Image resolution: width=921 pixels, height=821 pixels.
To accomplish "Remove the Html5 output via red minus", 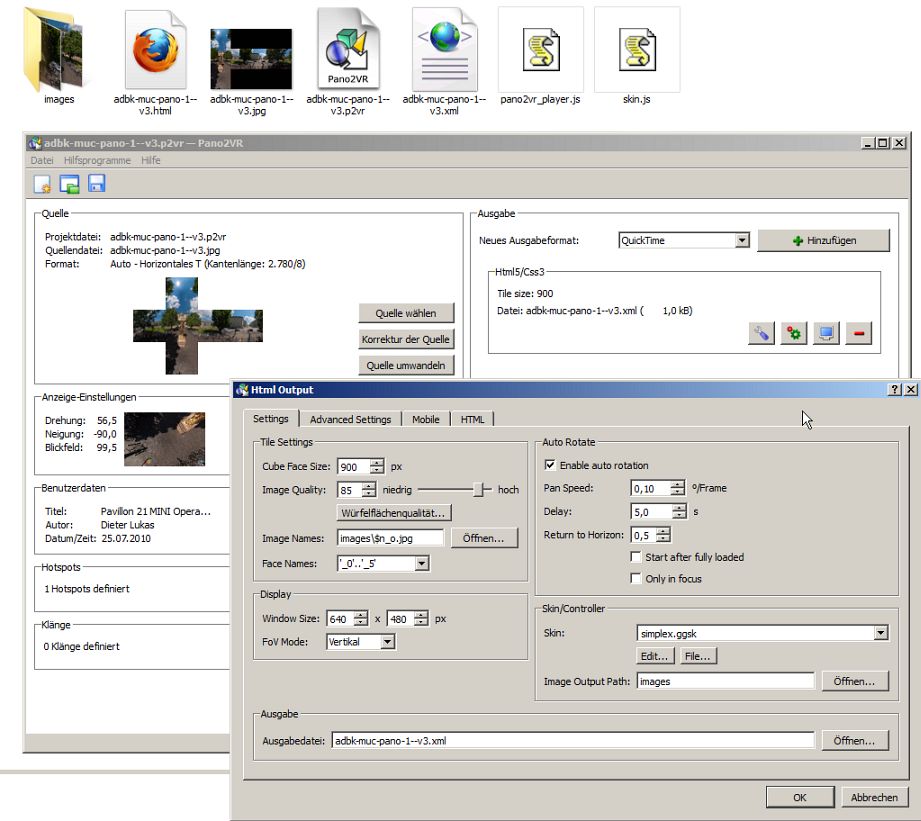I will (x=858, y=334).
